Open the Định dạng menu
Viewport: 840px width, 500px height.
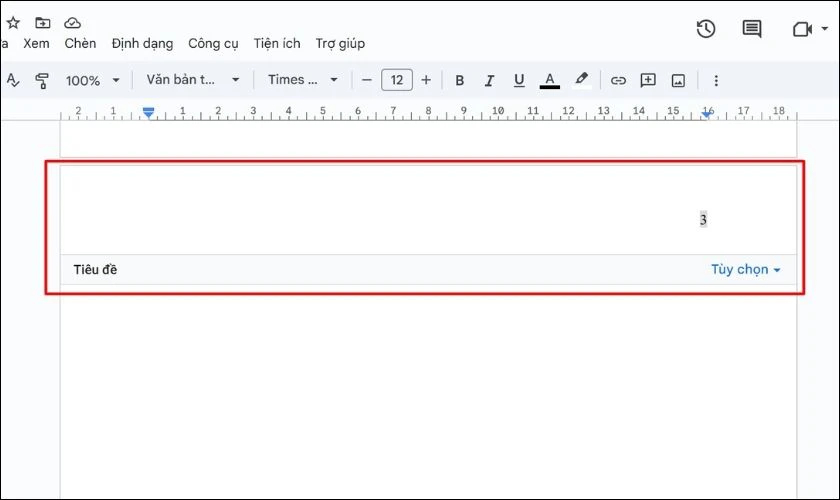142,44
